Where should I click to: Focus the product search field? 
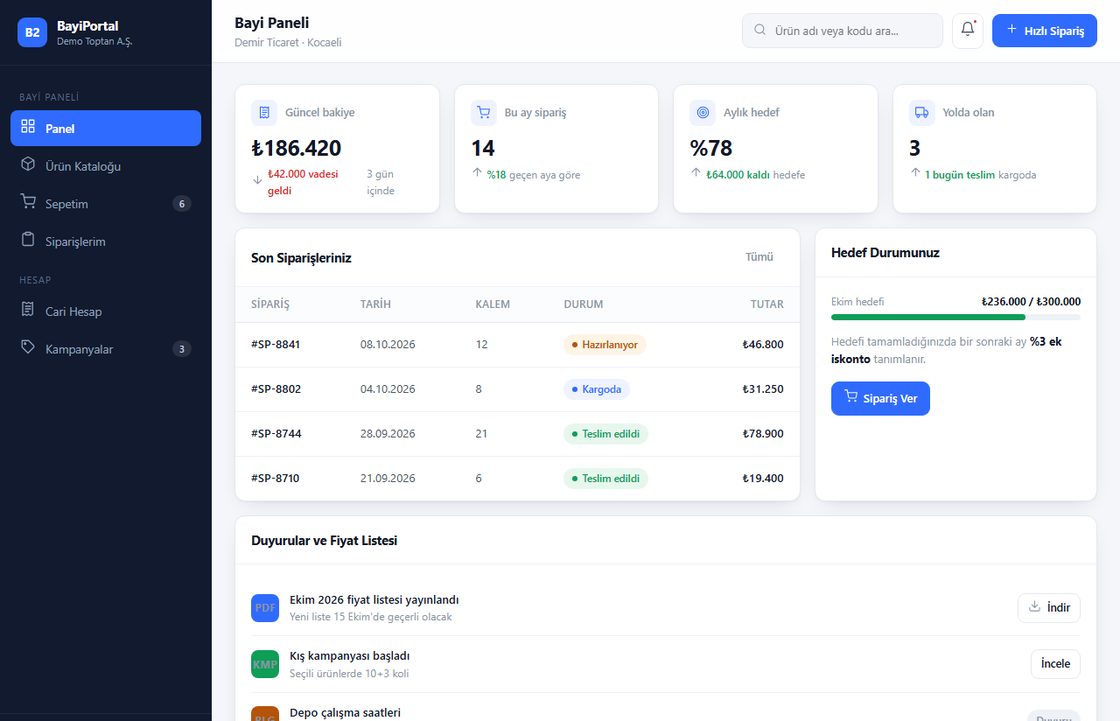point(842,31)
